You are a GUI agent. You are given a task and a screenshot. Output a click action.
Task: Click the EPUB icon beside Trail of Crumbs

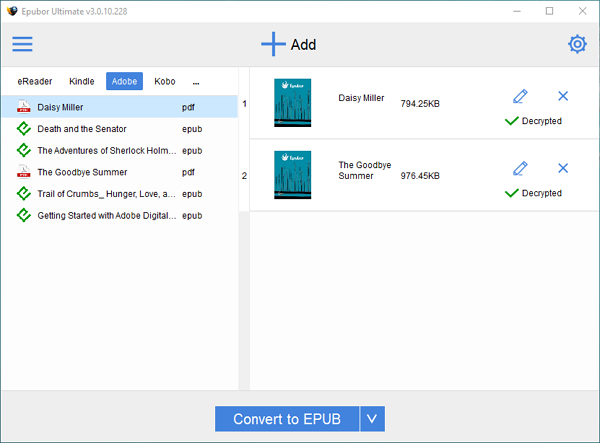pos(24,194)
